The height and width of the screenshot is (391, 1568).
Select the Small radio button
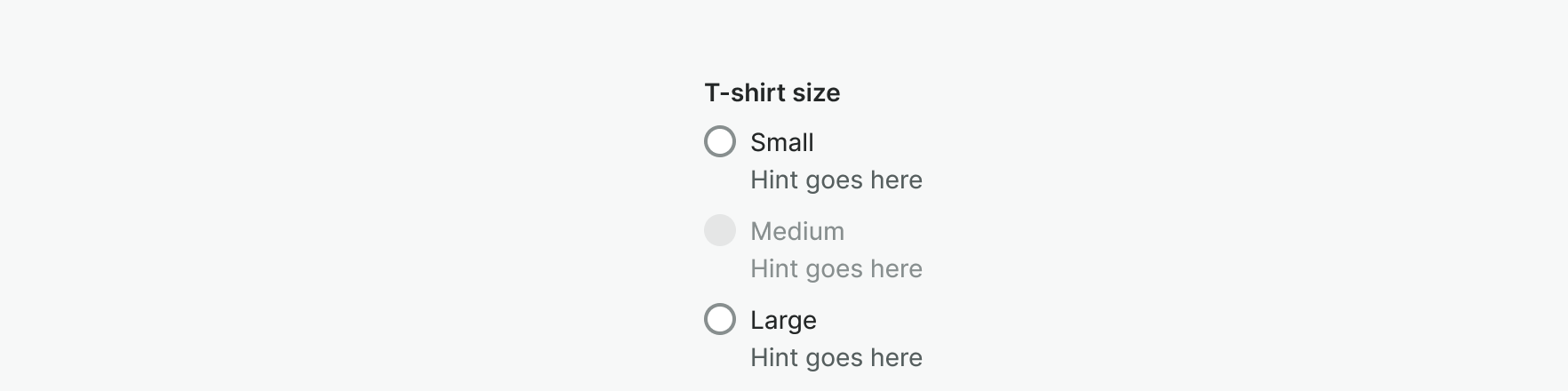point(720,141)
